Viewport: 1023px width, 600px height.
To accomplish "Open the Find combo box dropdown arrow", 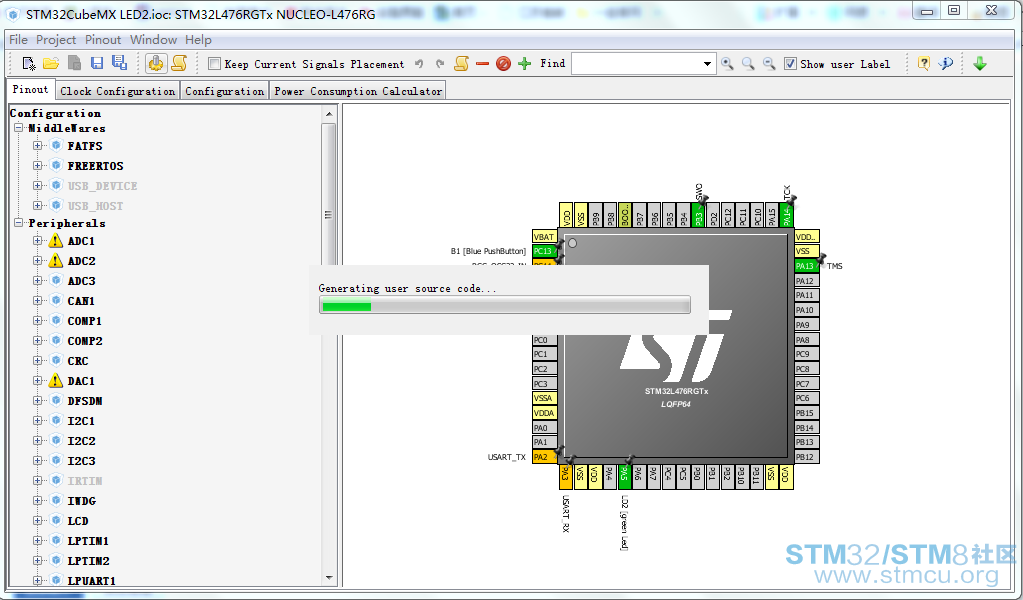I will click(707, 64).
